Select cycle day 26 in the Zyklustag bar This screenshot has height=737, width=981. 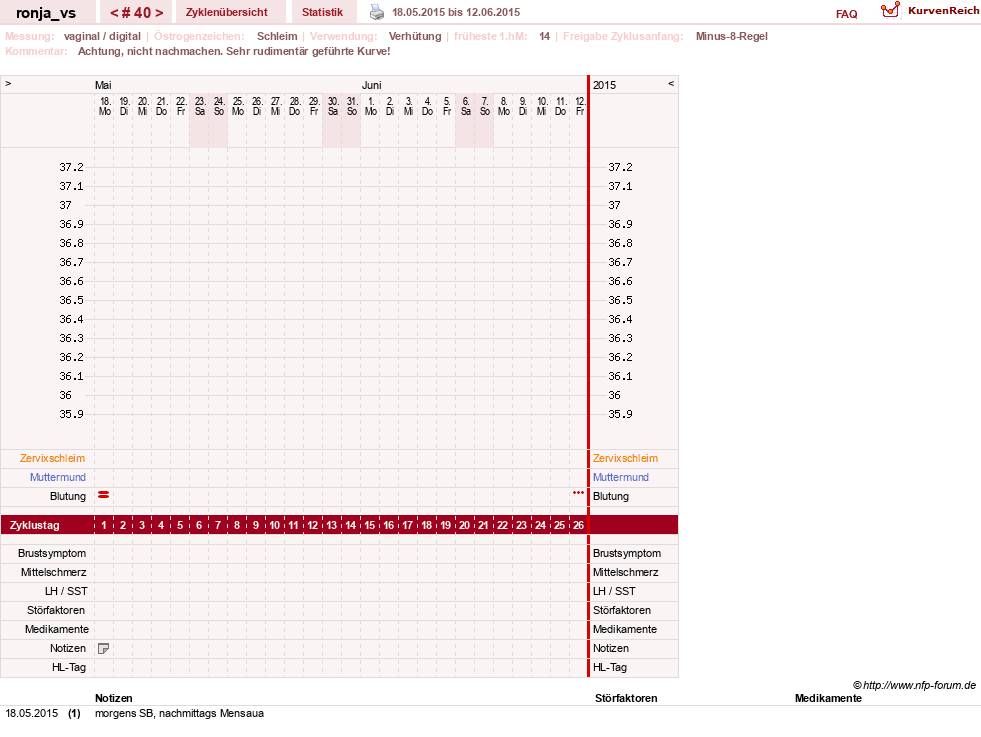(579, 525)
